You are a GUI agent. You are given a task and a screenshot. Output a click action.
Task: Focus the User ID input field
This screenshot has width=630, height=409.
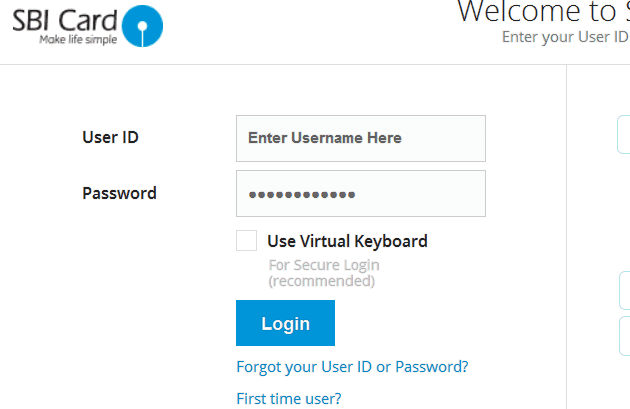tap(361, 138)
